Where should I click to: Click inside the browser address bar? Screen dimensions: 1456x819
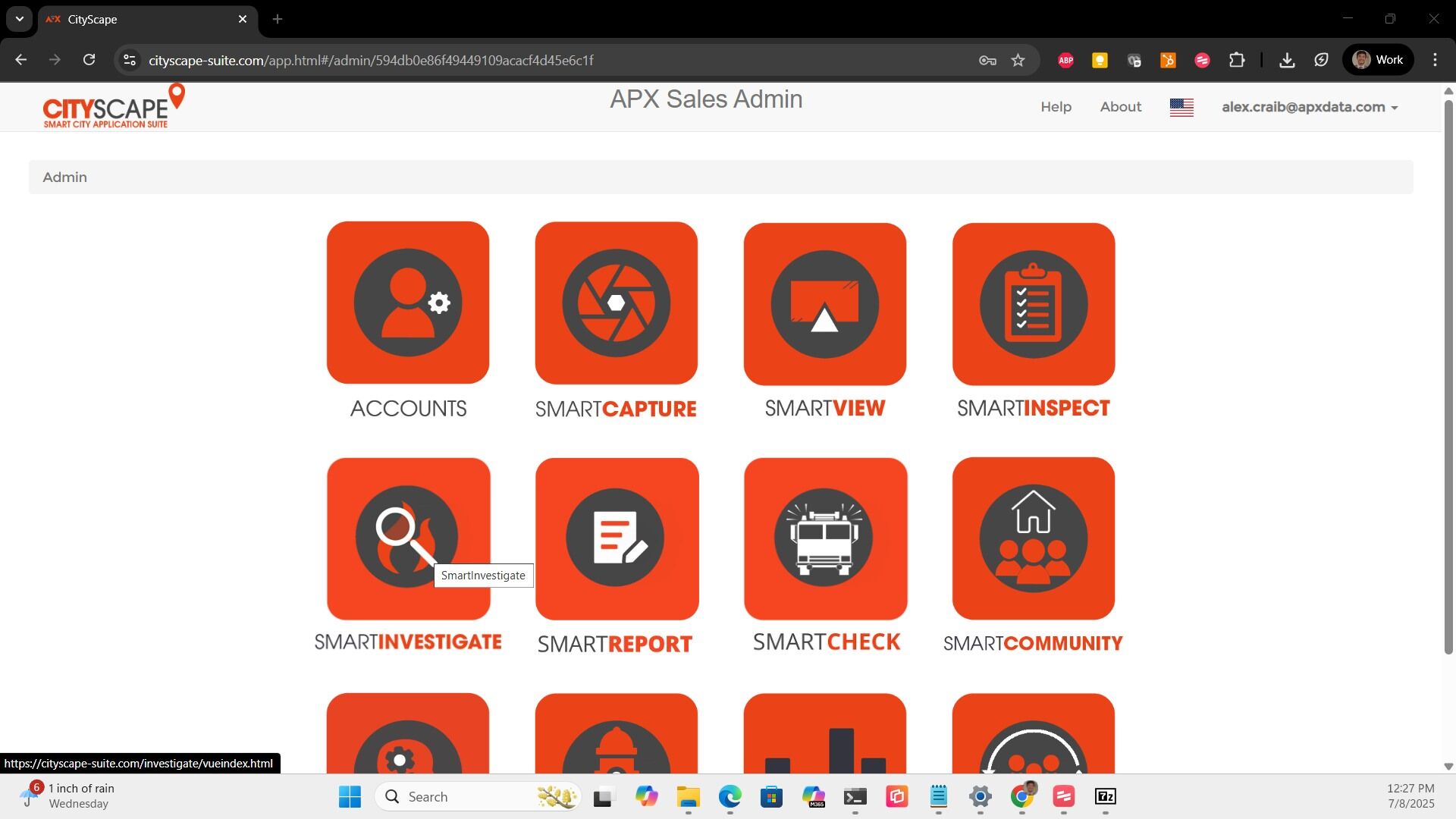pyautogui.click(x=455, y=60)
